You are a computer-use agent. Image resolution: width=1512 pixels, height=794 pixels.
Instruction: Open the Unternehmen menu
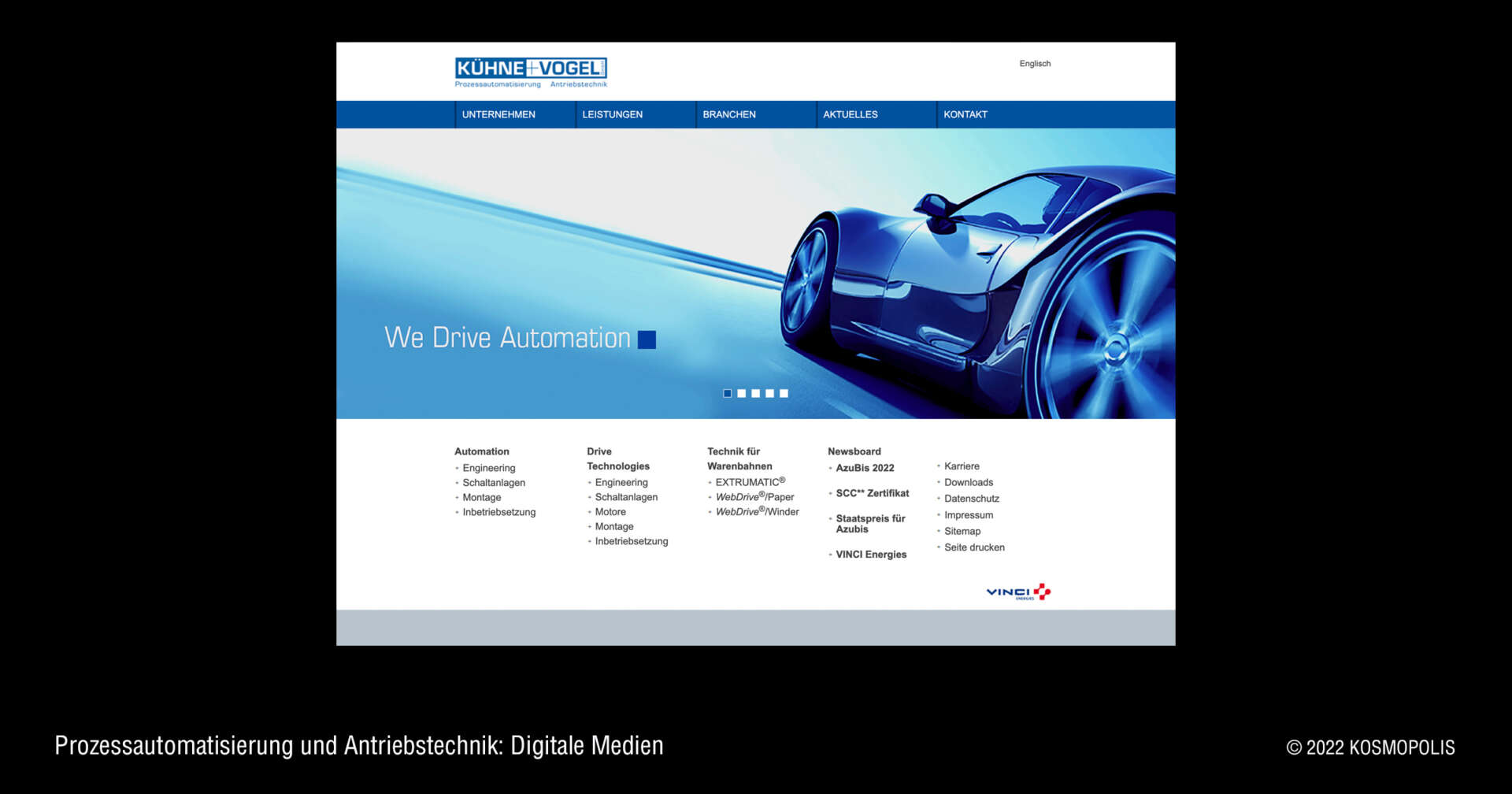coord(498,114)
